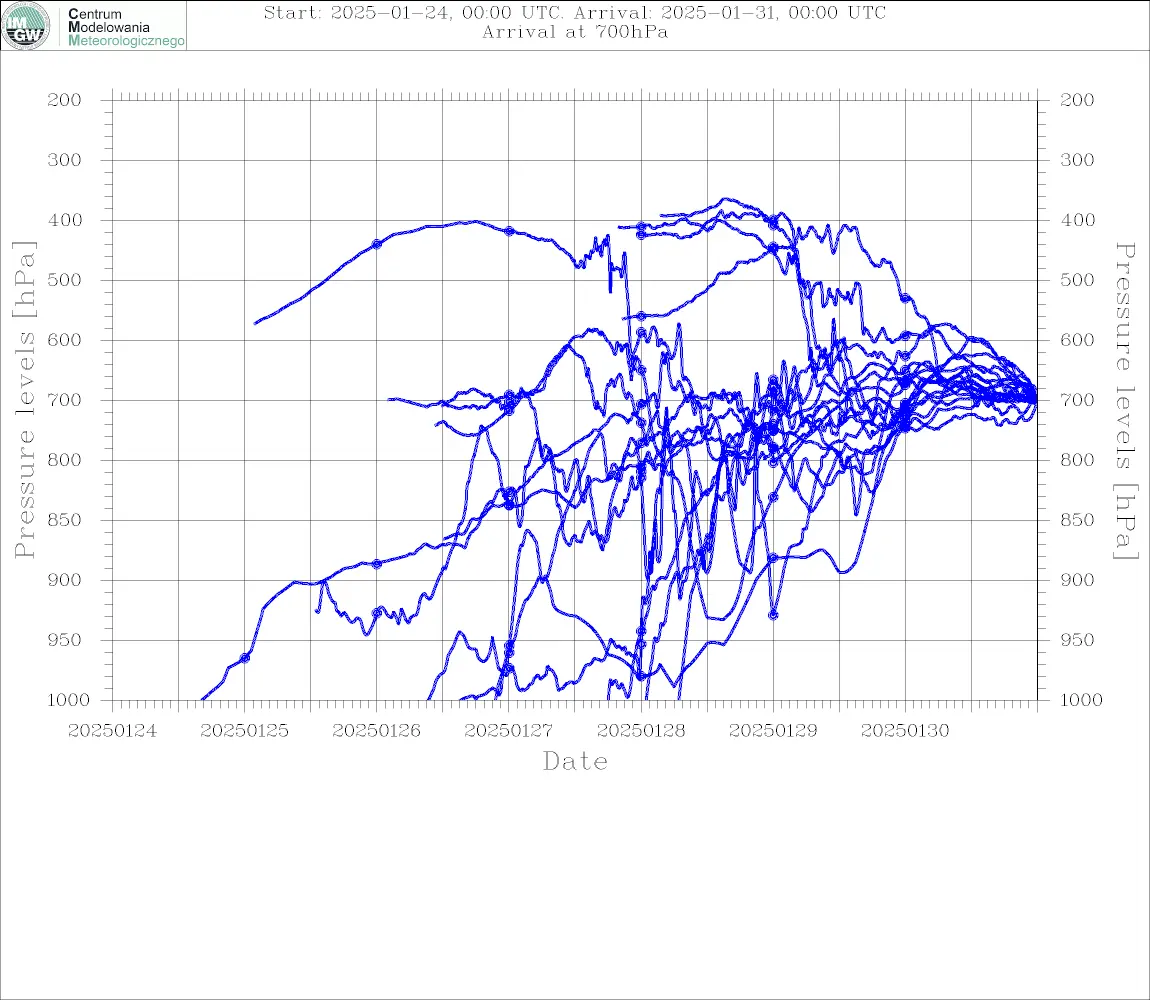Click trajectory marker near 965 hPa on 20250125
Image resolution: width=1150 pixels, height=1000 pixels.
(x=245, y=658)
